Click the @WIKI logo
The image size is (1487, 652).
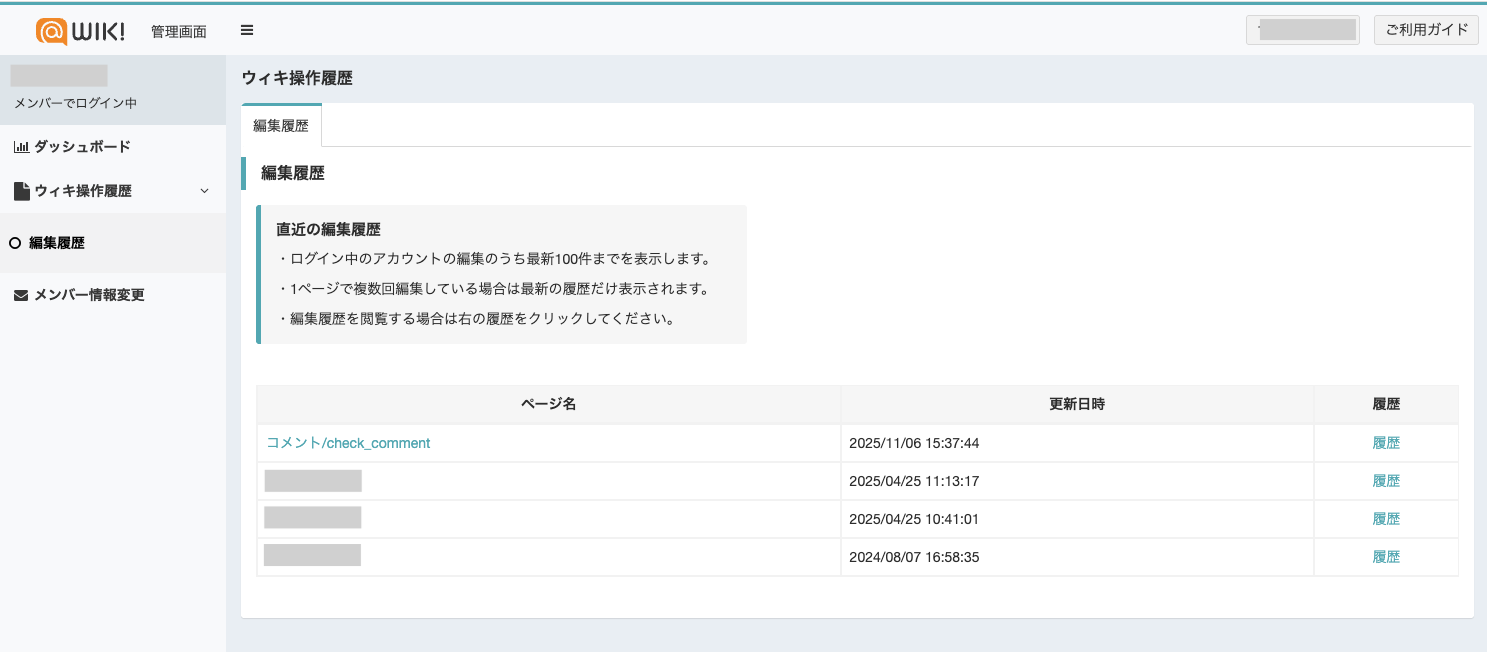click(x=80, y=31)
